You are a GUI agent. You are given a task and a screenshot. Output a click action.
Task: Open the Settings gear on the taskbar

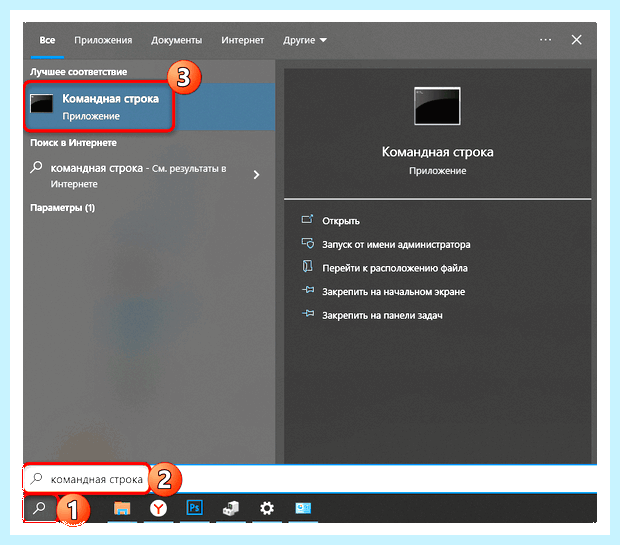(267, 508)
